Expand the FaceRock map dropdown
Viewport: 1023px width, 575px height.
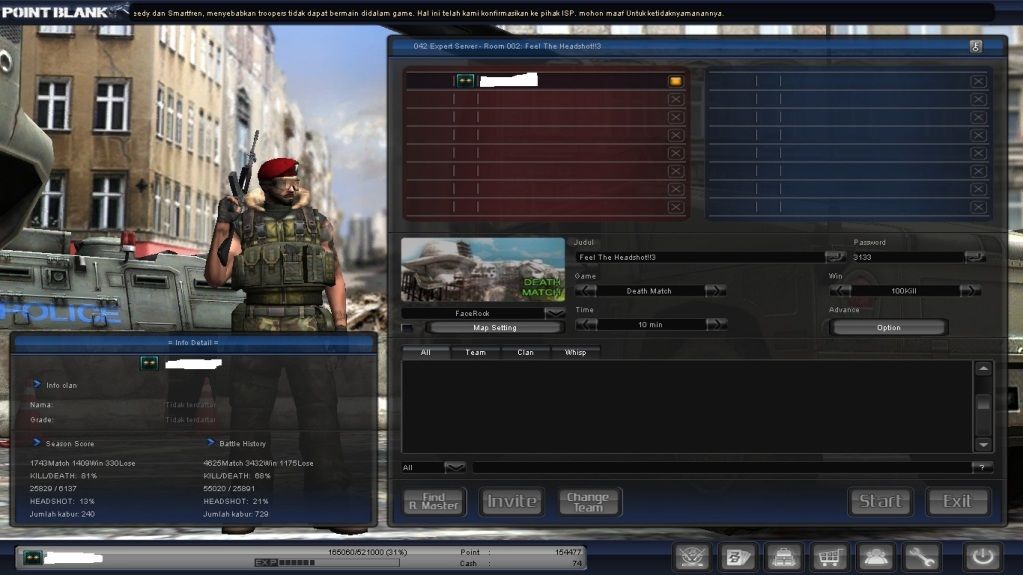click(555, 313)
